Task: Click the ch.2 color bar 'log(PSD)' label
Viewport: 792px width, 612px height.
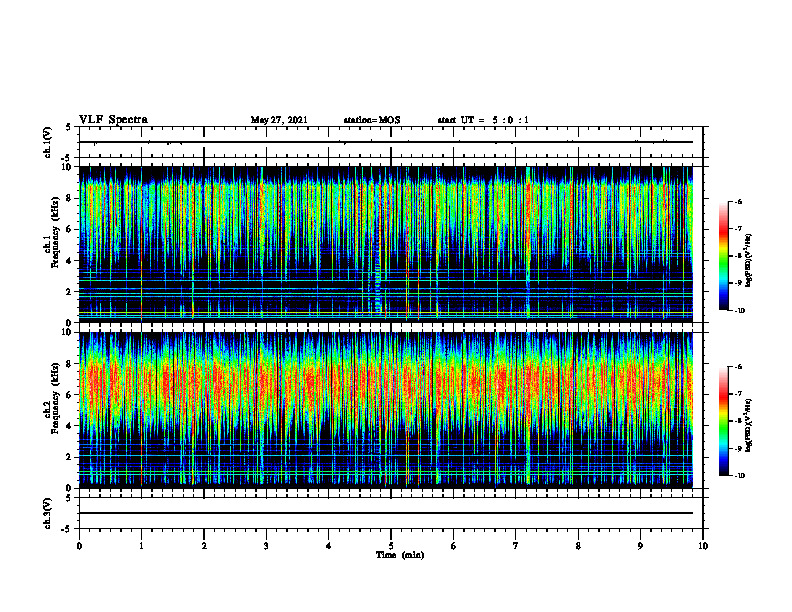Action: (749, 426)
